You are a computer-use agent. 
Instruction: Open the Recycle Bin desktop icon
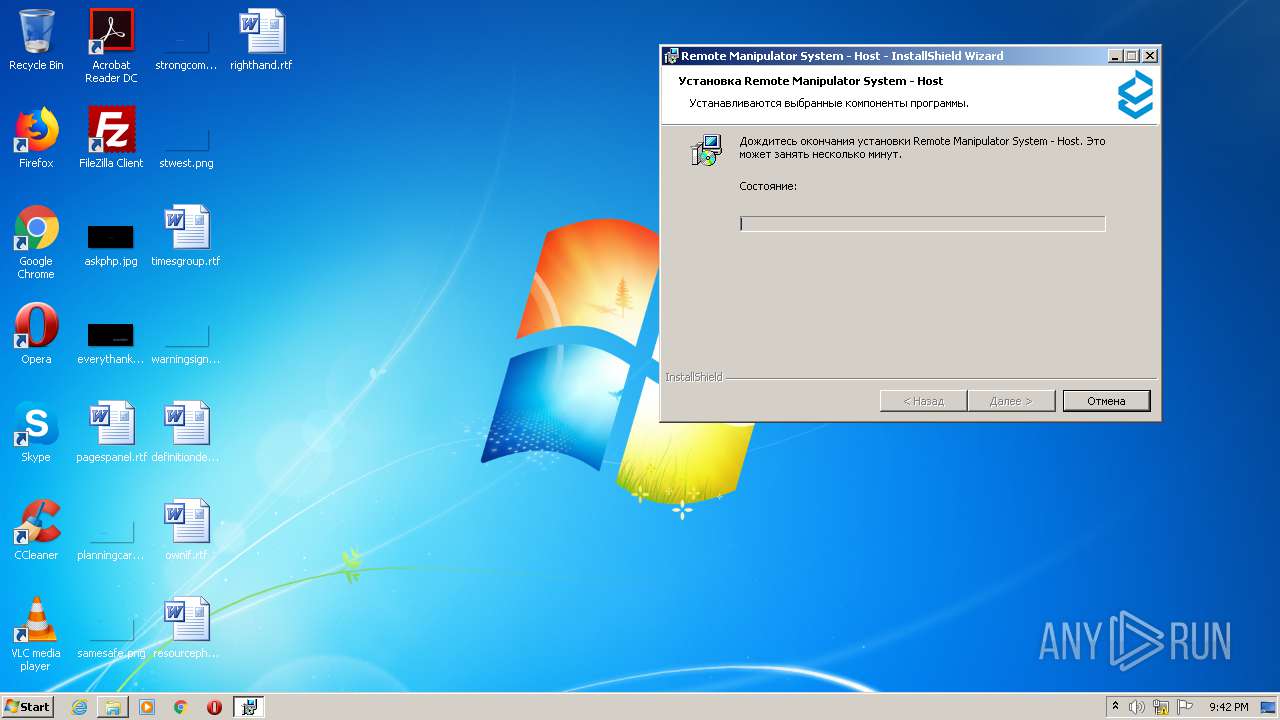tap(36, 40)
